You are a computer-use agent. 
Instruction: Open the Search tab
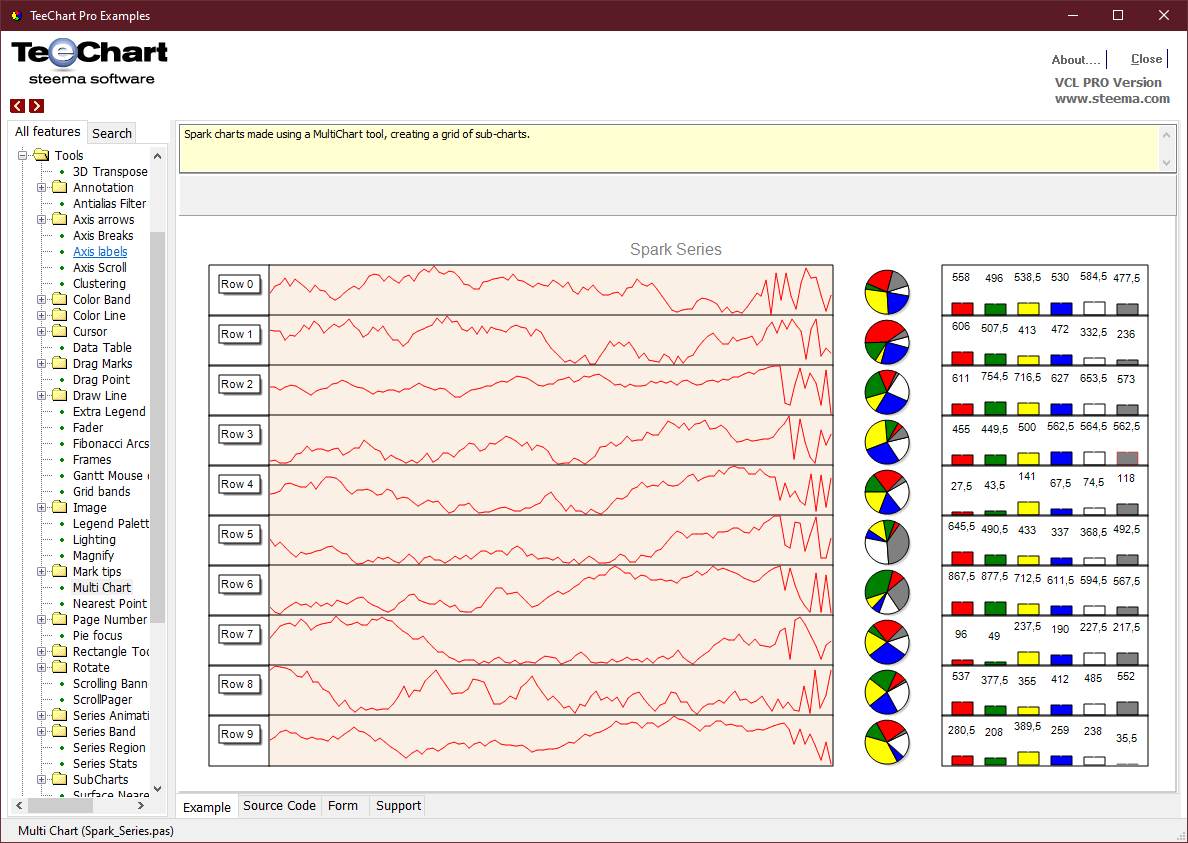pyautogui.click(x=112, y=133)
